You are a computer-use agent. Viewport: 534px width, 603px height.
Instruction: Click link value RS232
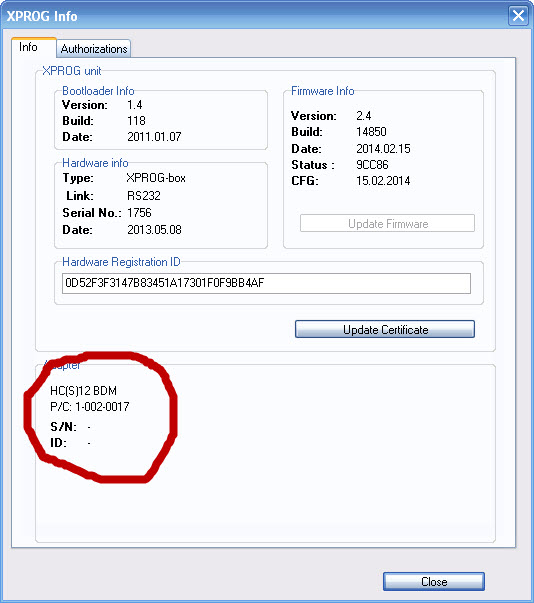(144, 196)
